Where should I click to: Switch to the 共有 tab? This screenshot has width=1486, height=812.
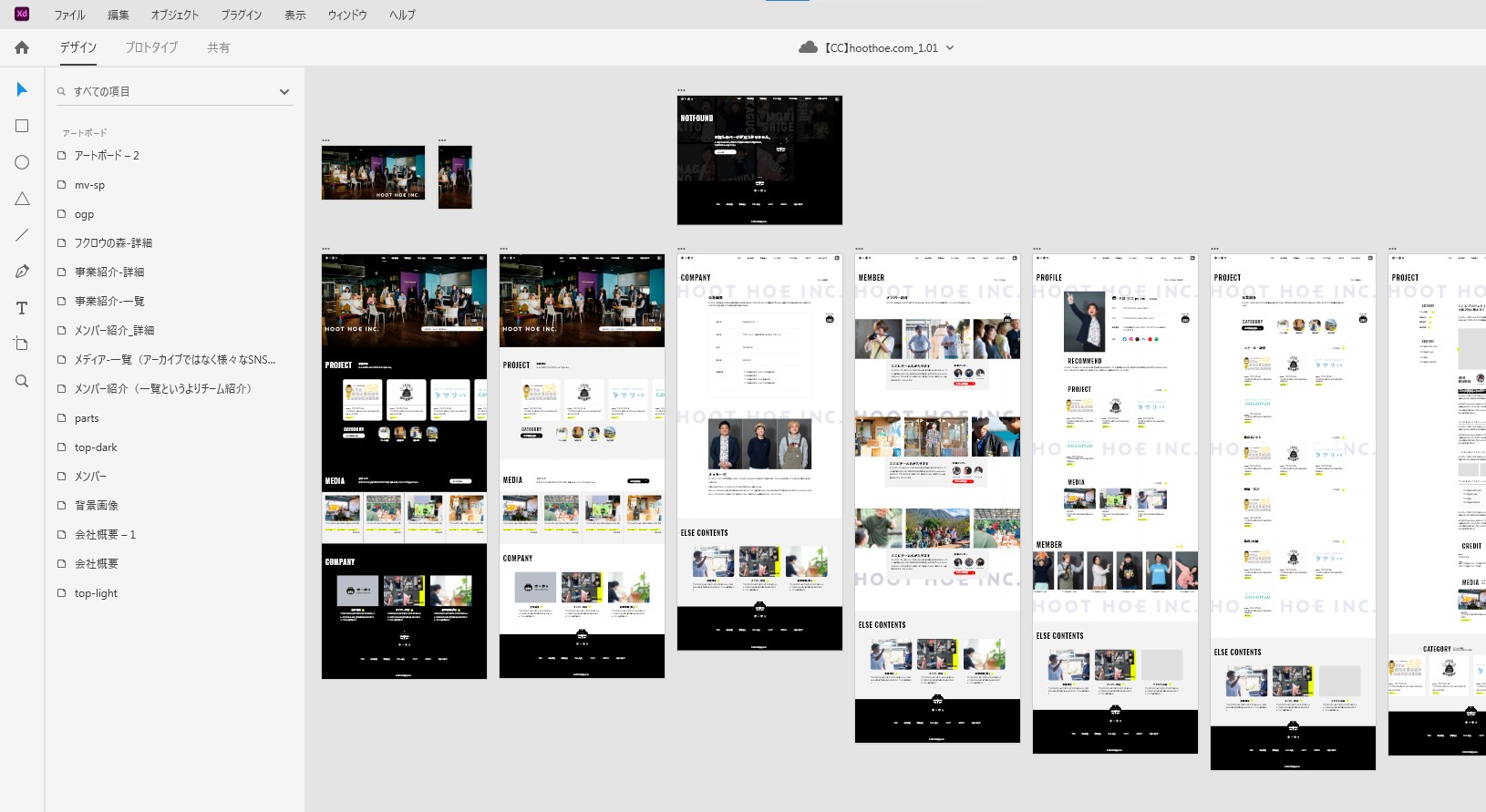pos(218,47)
